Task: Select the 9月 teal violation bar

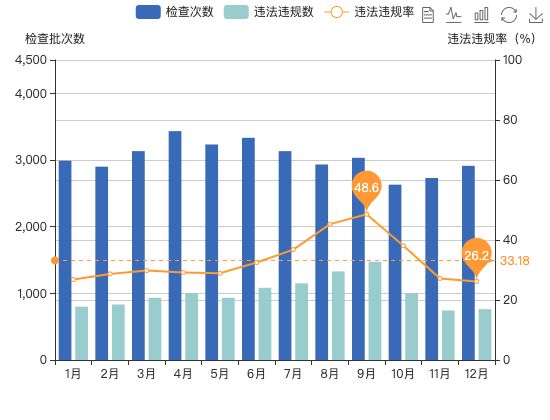Action: point(375,311)
